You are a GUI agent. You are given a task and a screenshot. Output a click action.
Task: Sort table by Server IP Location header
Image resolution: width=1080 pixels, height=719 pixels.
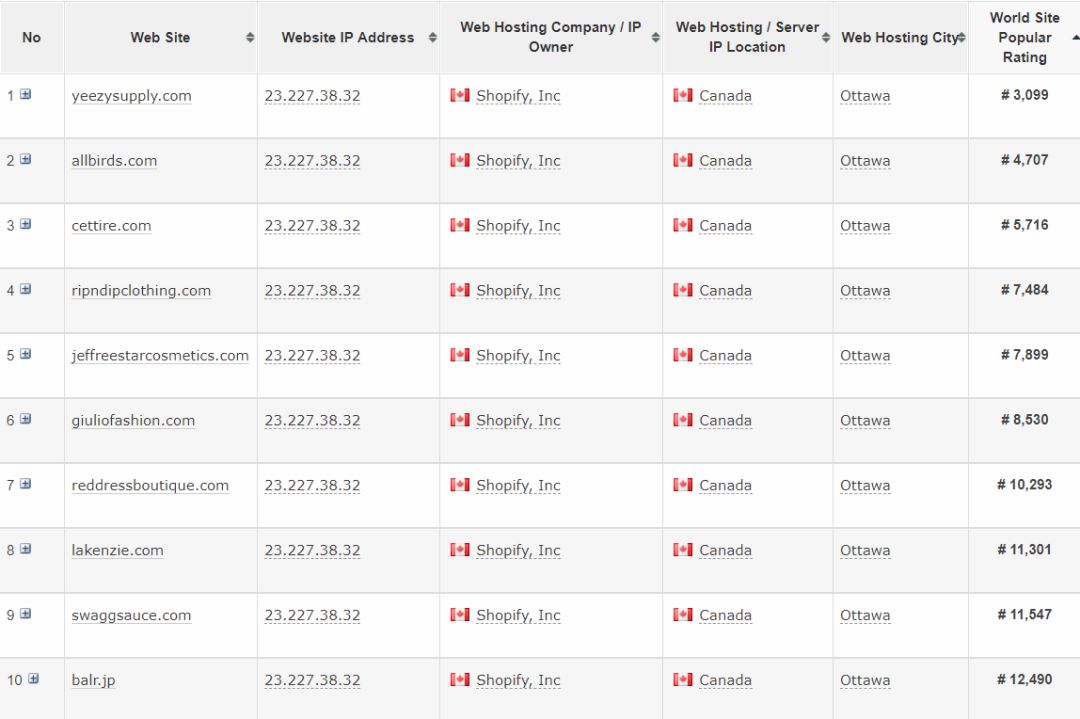click(826, 38)
